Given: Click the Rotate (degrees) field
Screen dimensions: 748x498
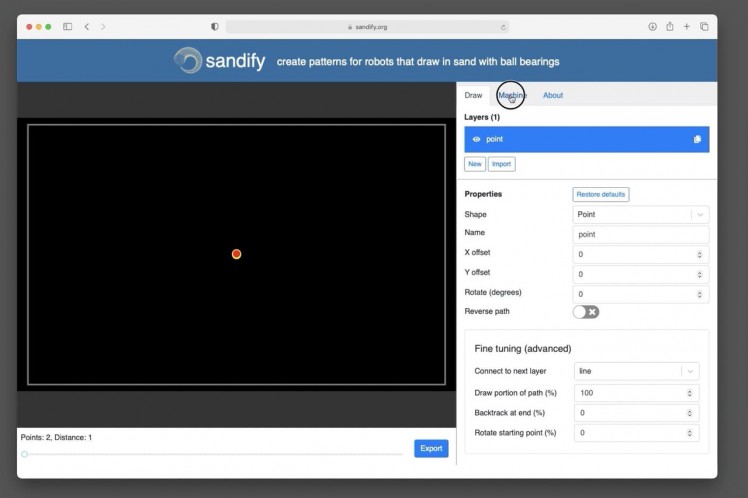Looking at the screenshot, I should tap(641, 294).
